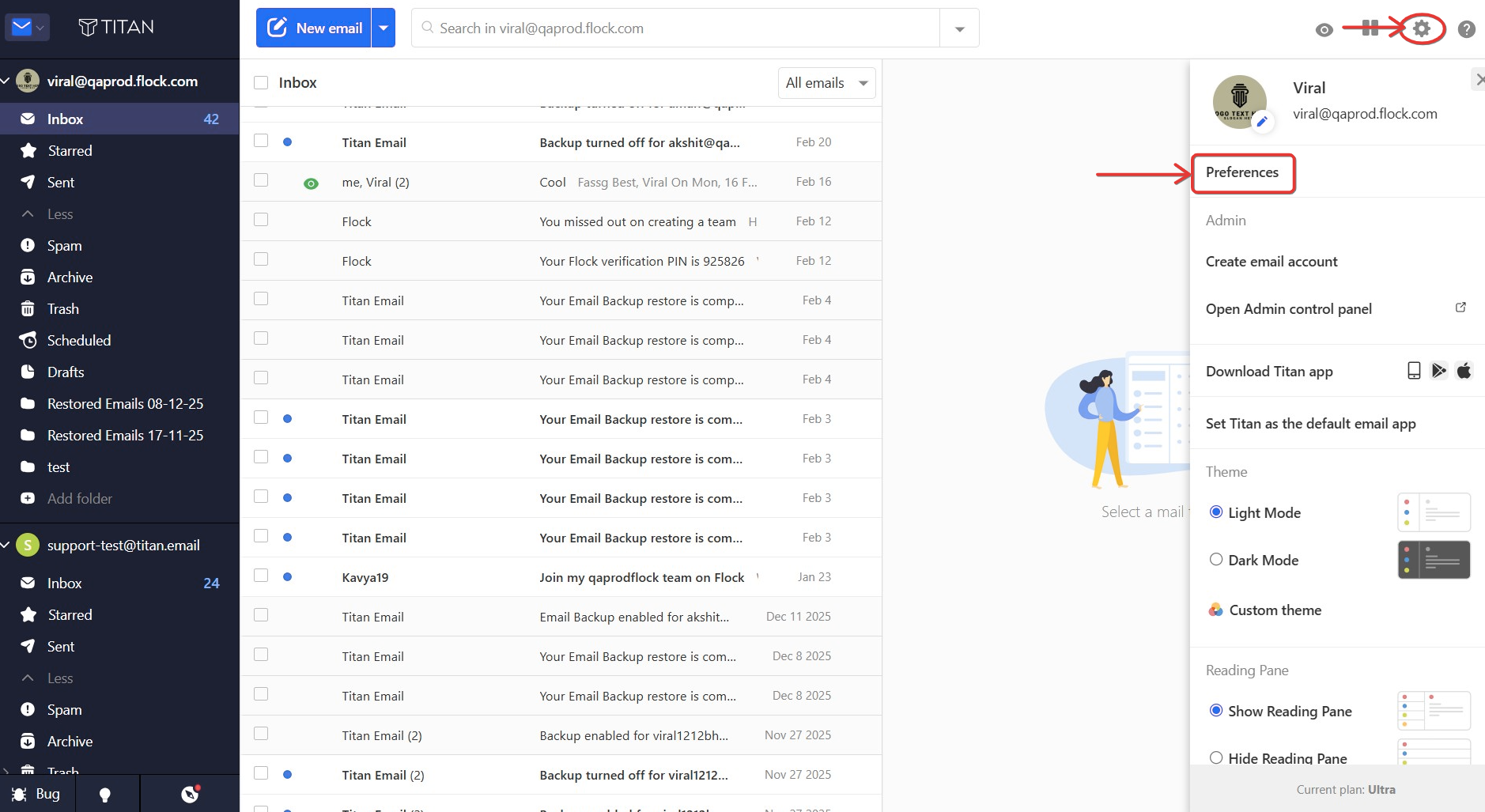Select Create email account
This screenshot has width=1485, height=812.
[x=1272, y=262]
